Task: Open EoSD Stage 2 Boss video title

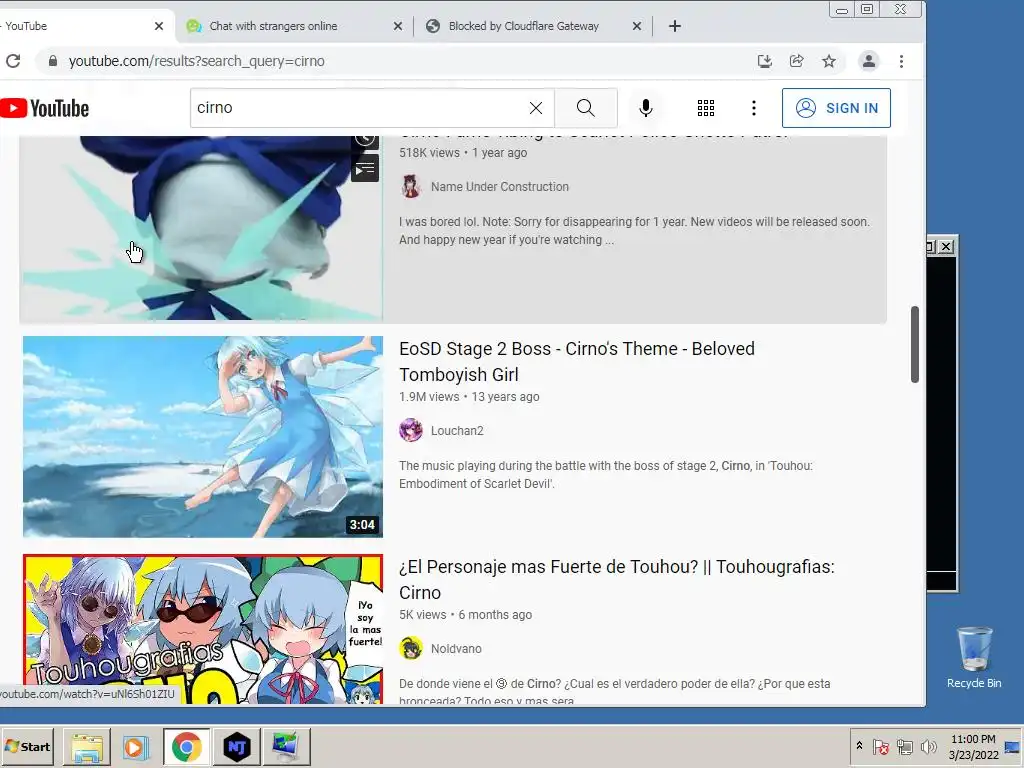Action: [577, 362]
